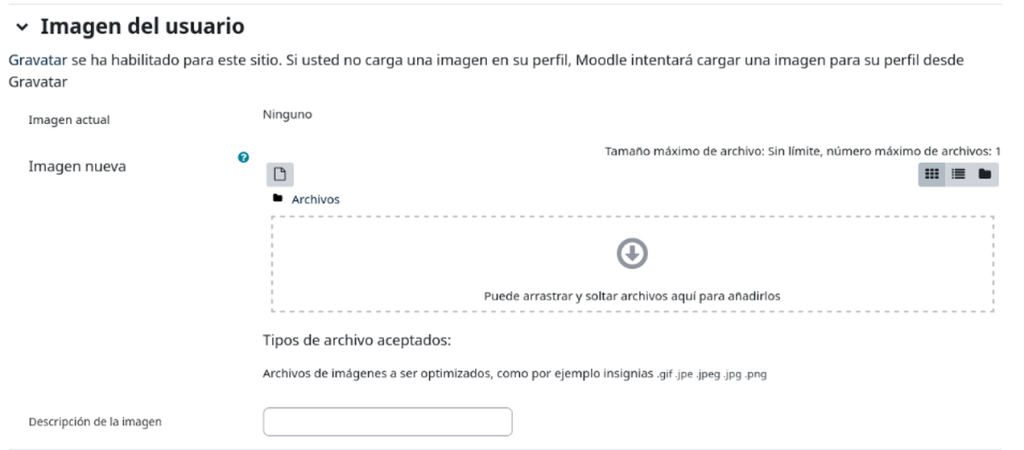Click the Imagen nueva label
Screen dimensions: 1024x450
click(77, 167)
